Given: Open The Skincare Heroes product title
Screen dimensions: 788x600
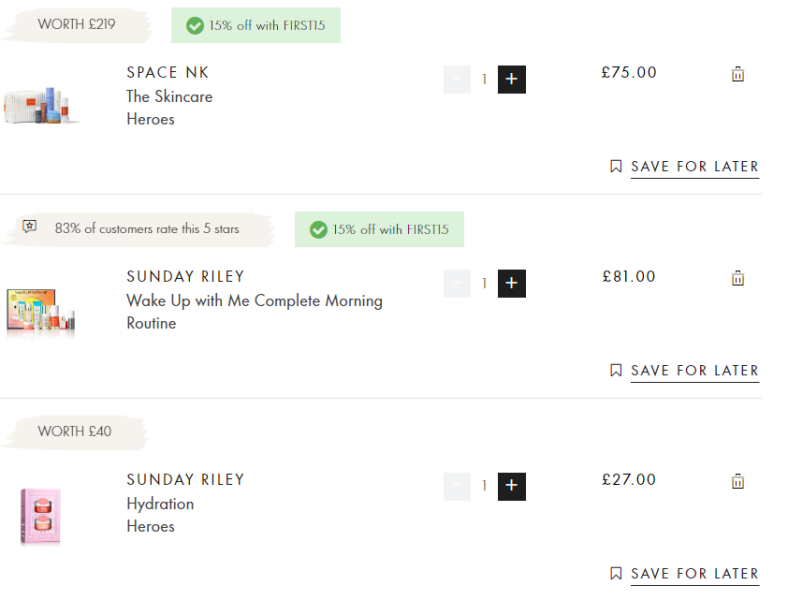Looking at the screenshot, I should (169, 107).
